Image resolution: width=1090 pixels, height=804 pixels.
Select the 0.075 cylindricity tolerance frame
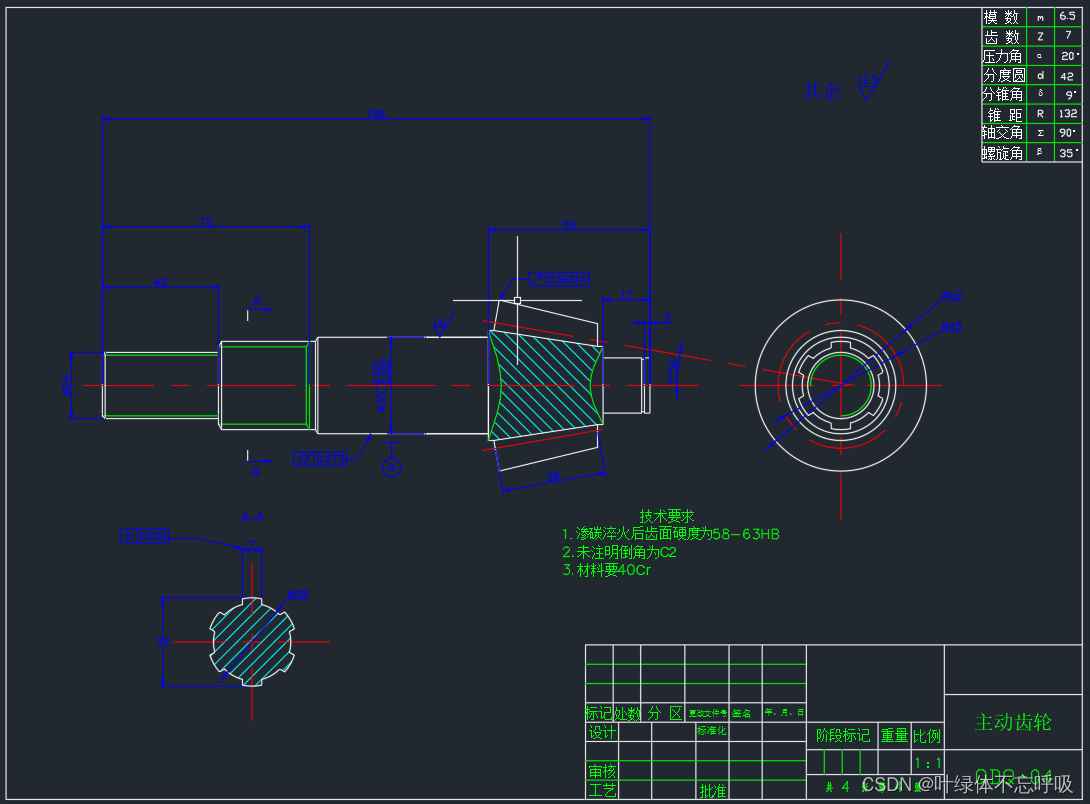pos(320,459)
